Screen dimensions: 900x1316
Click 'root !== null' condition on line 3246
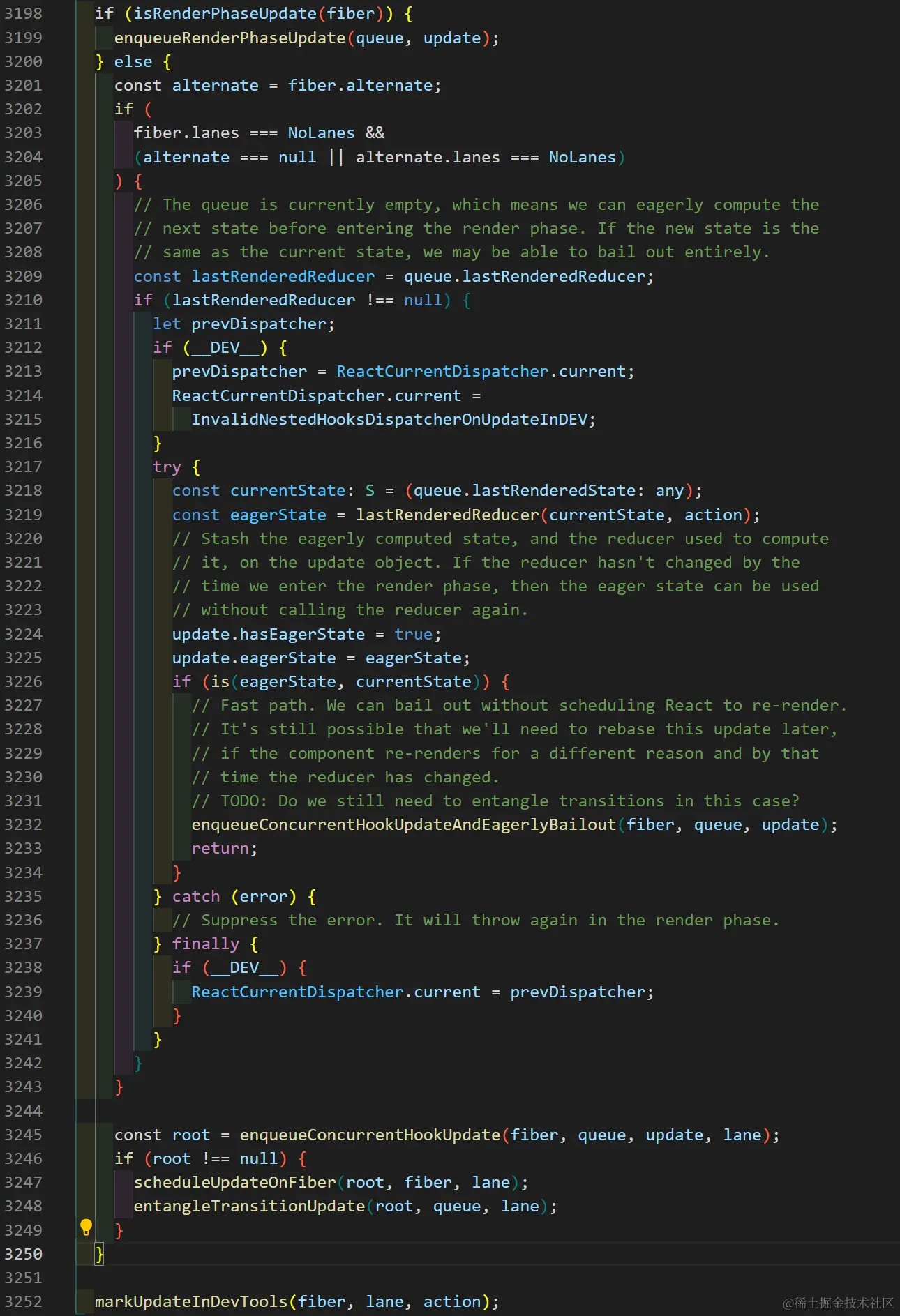pos(216,1158)
